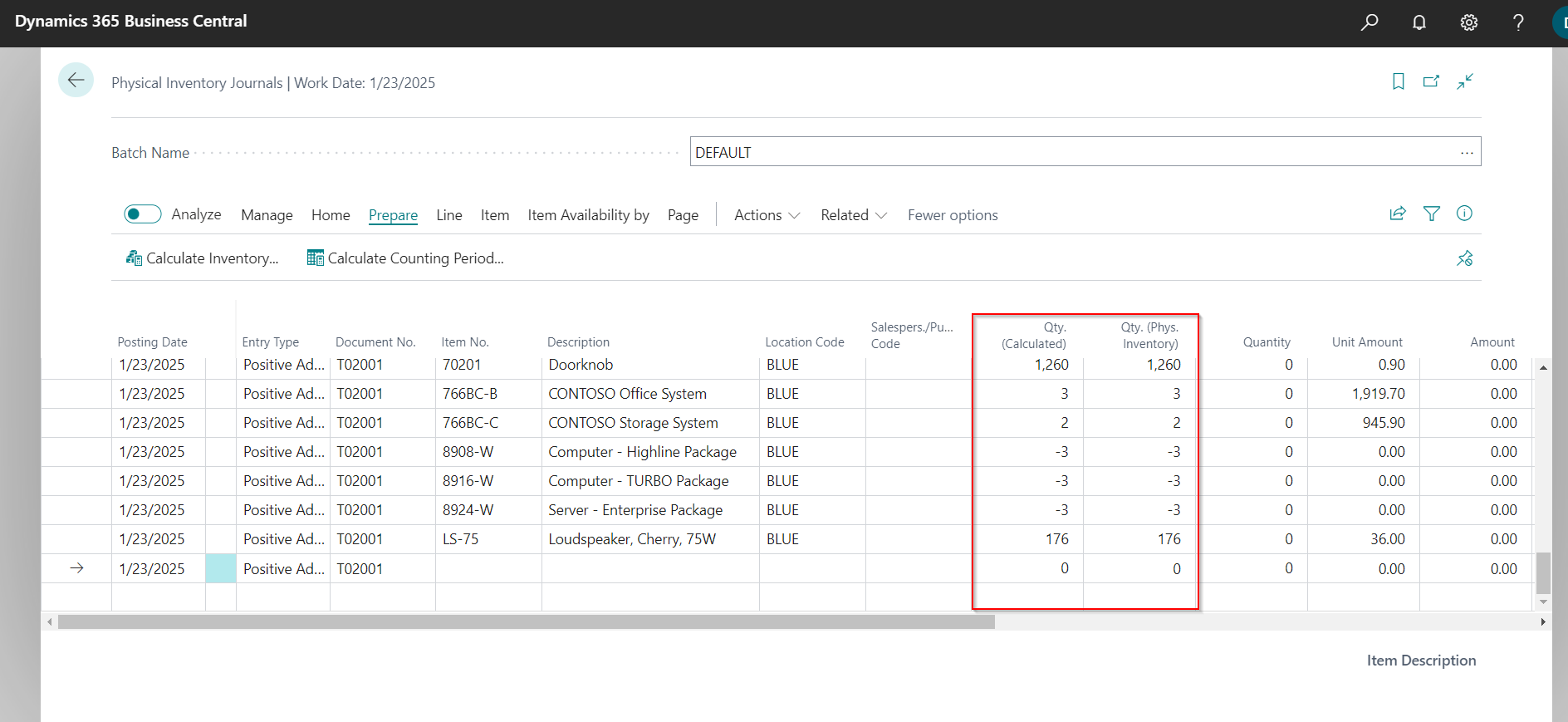This screenshot has height=722, width=1568.
Task: Click the row selector arrow on the last row
Action: tap(77, 568)
